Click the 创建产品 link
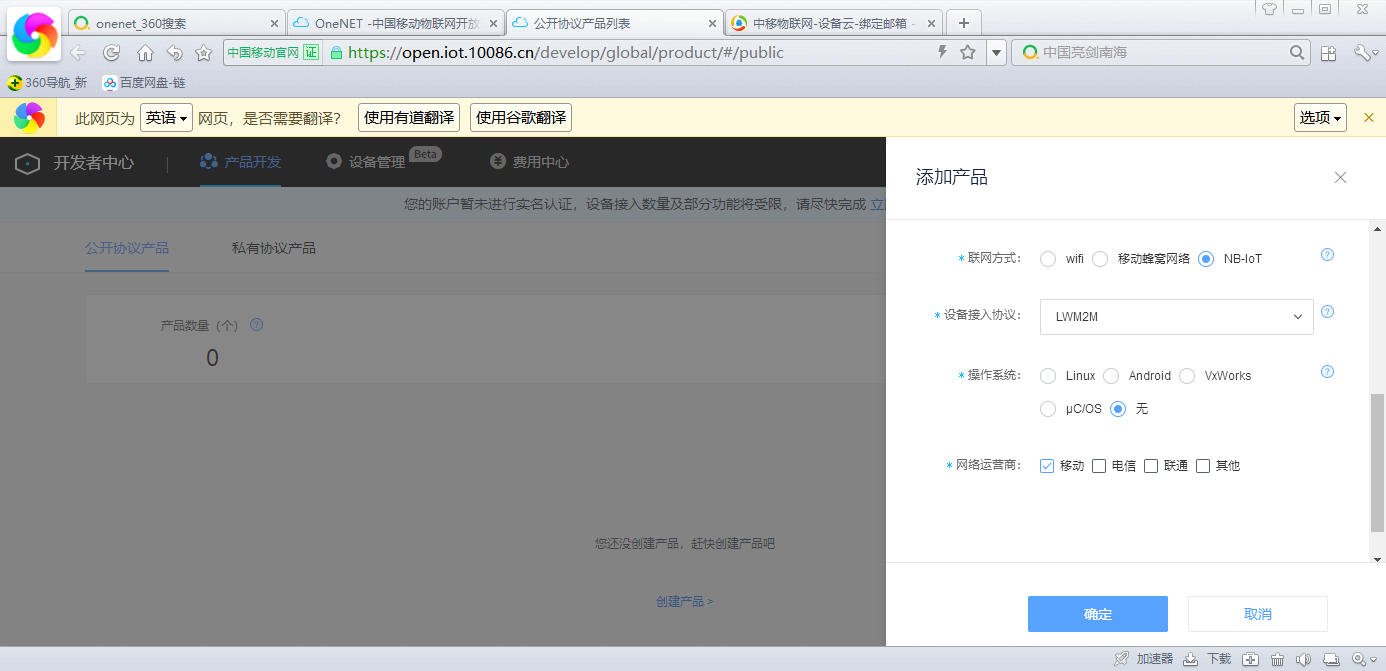The width and height of the screenshot is (1386, 671). 685,602
